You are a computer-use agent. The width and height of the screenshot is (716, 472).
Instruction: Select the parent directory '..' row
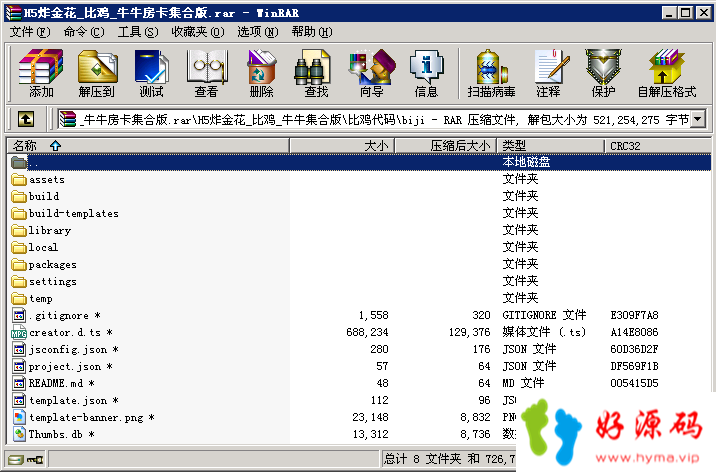pyautogui.click(x=359, y=162)
